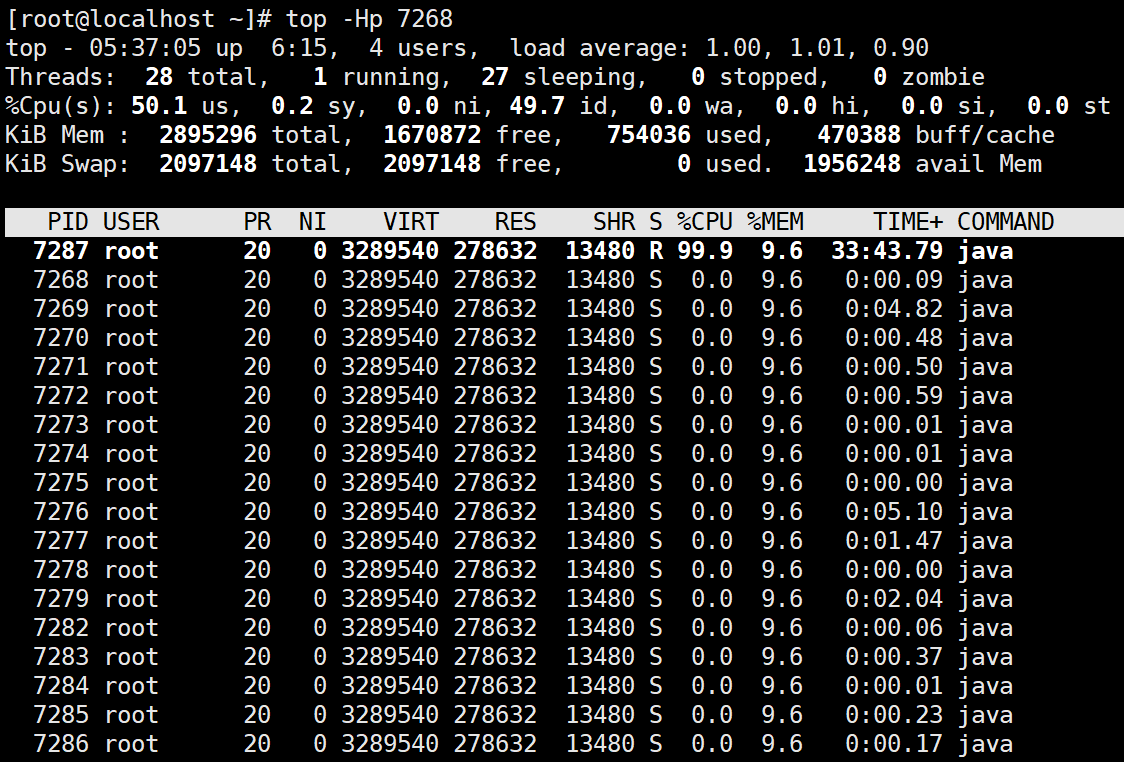Image resolution: width=1124 pixels, height=762 pixels.
Task: Select the thread row with PID 7268
Action: click(x=60, y=280)
